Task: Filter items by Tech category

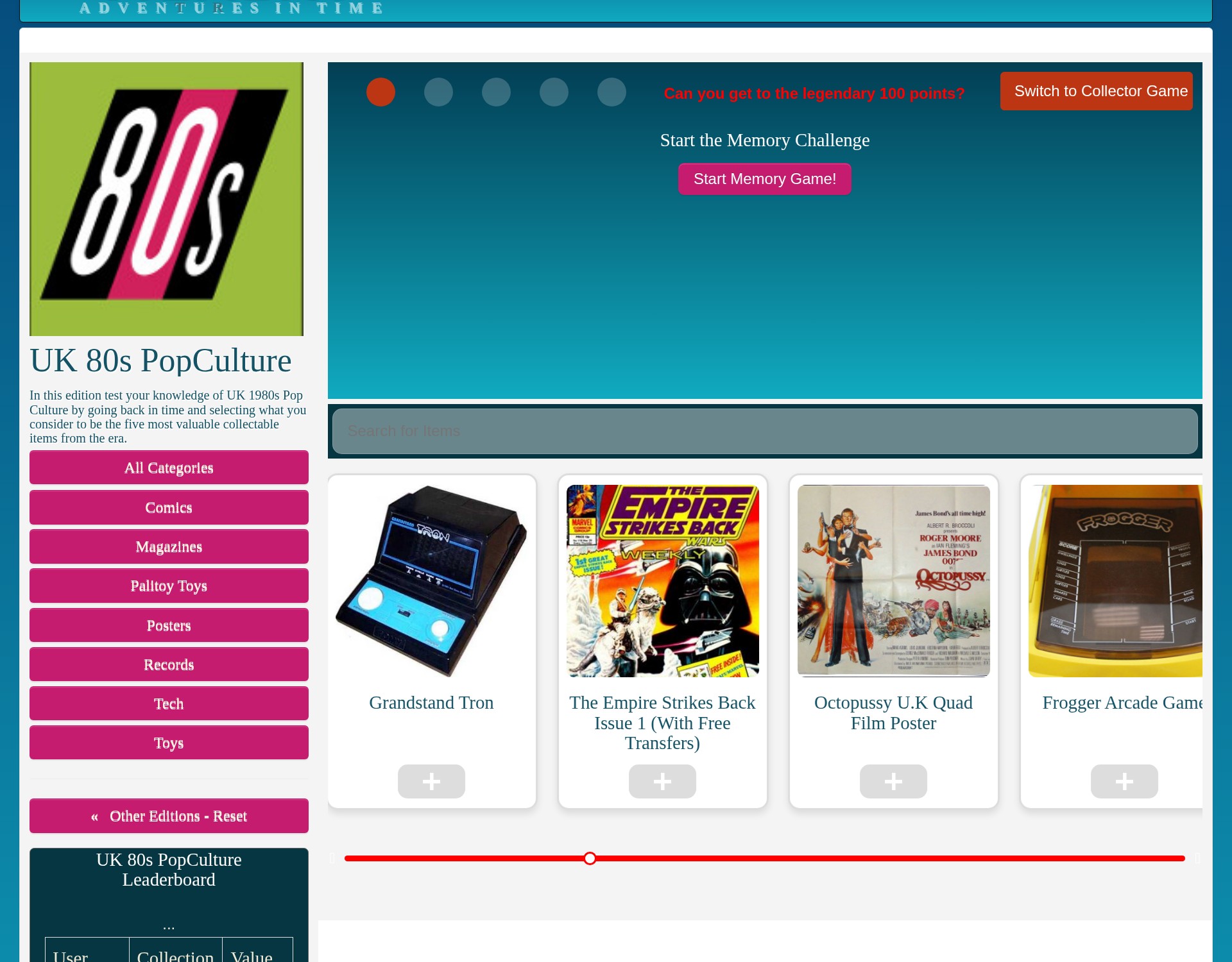Action: pyautogui.click(x=169, y=704)
